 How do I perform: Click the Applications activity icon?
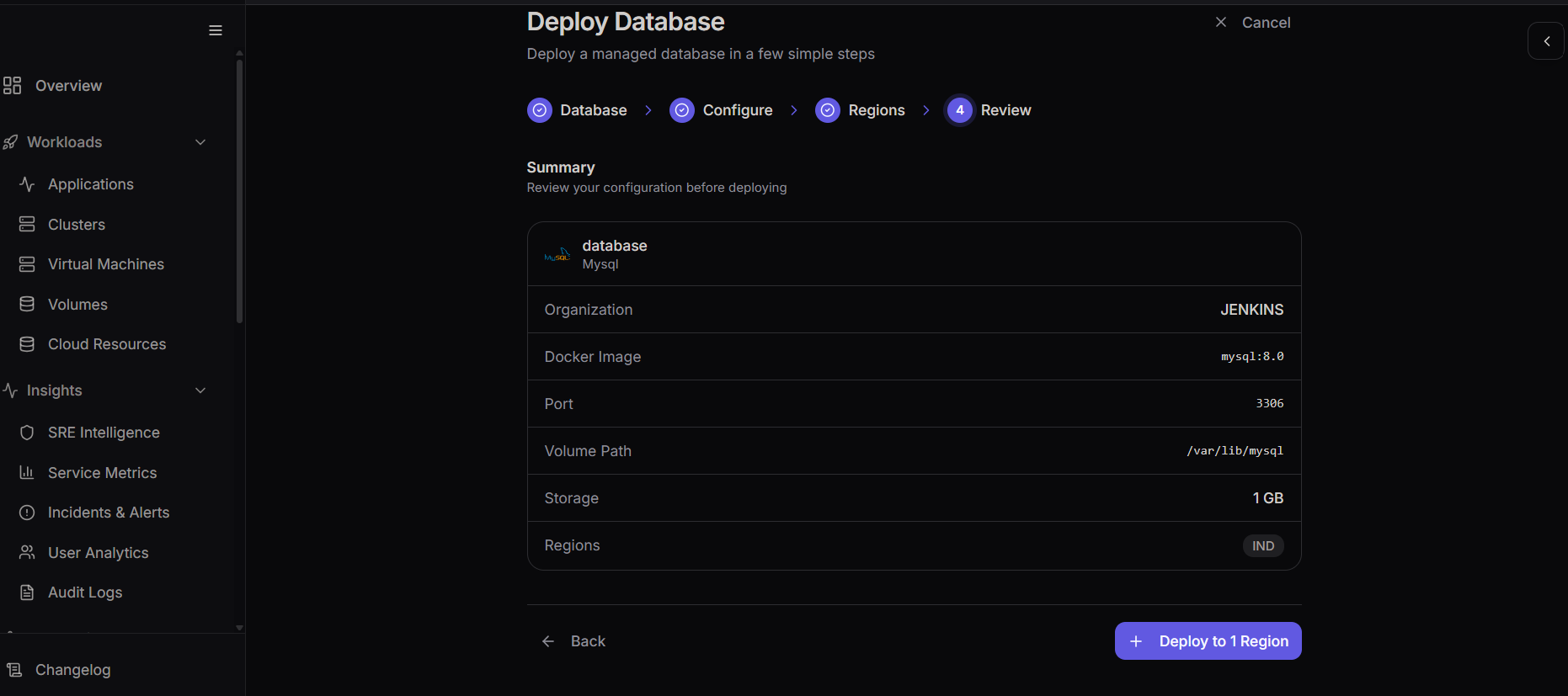27,183
